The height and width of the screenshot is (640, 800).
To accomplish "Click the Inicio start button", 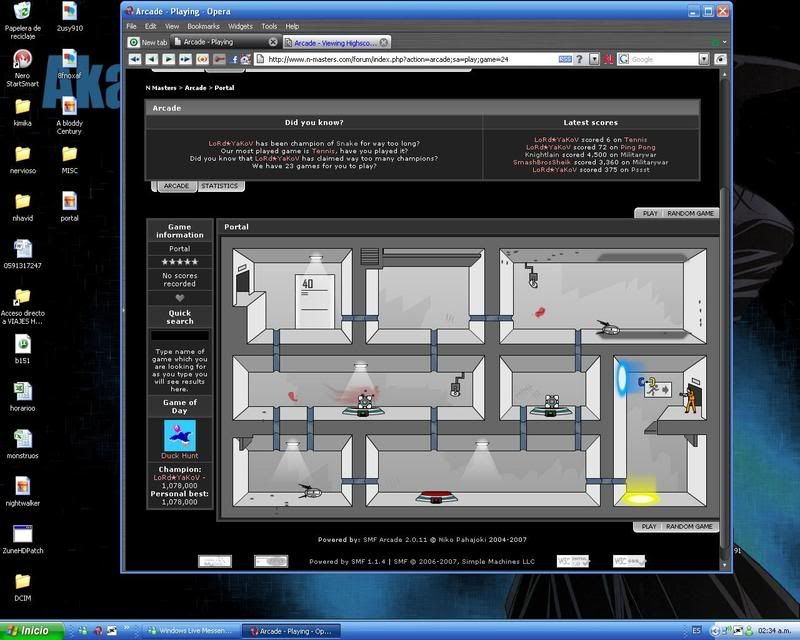I will 32,631.
